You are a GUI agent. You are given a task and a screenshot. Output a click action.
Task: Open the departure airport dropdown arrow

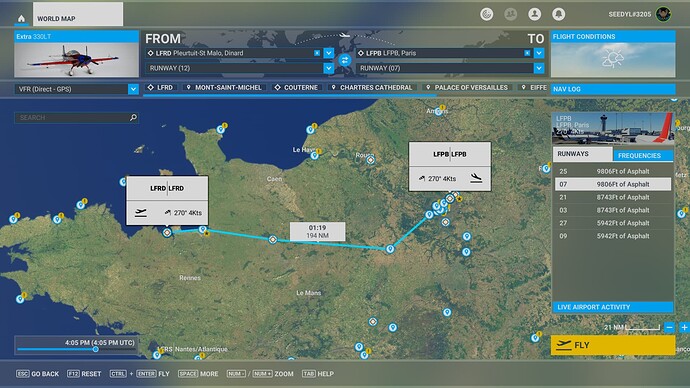329,53
